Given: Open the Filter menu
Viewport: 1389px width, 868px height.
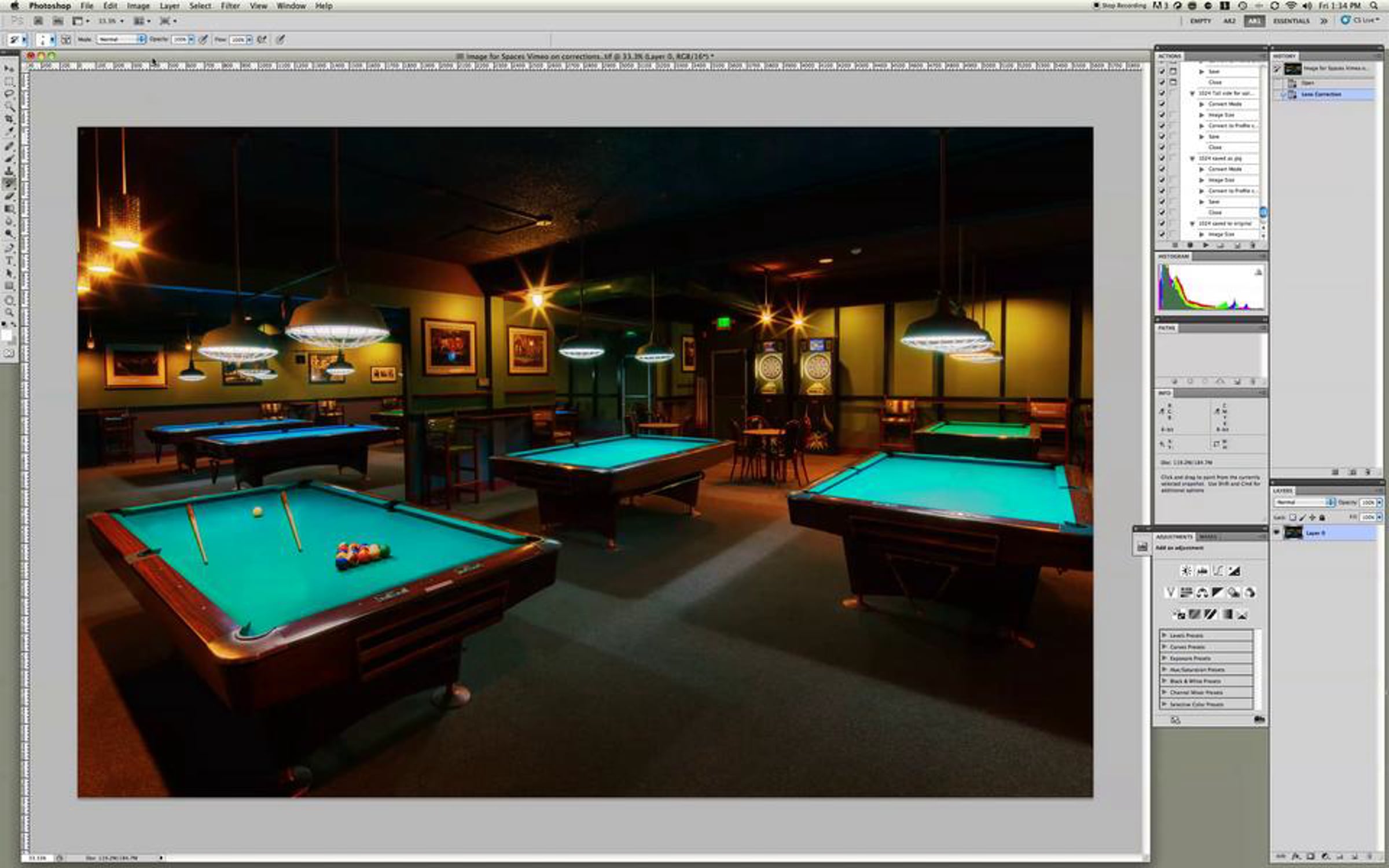Looking at the screenshot, I should coord(230,6).
